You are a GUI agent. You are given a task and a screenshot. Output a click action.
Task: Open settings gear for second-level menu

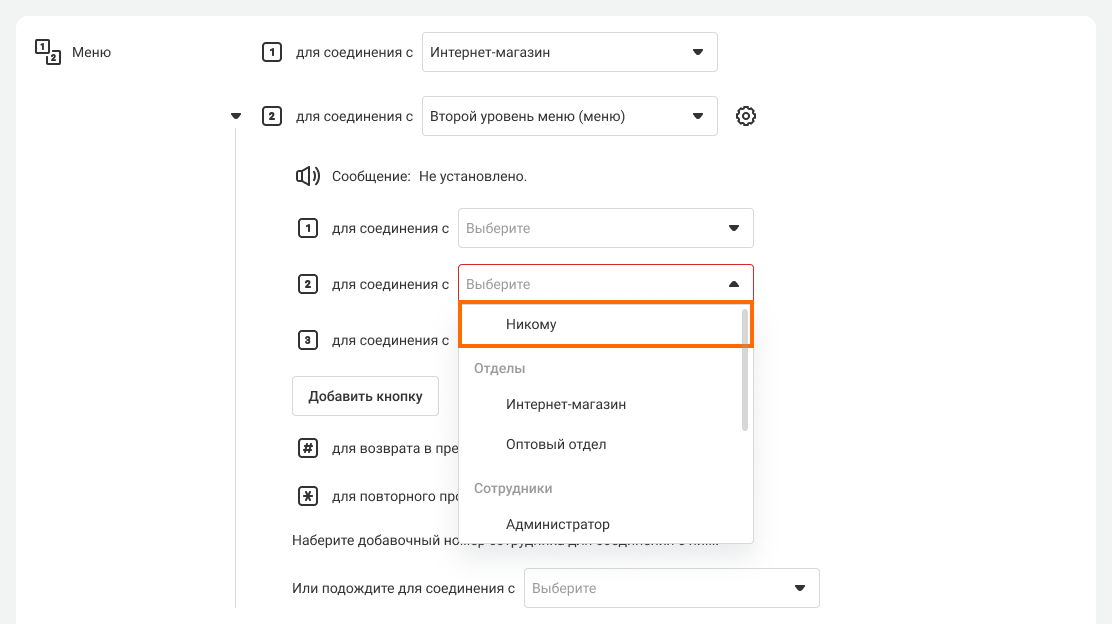click(x=745, y=116)
